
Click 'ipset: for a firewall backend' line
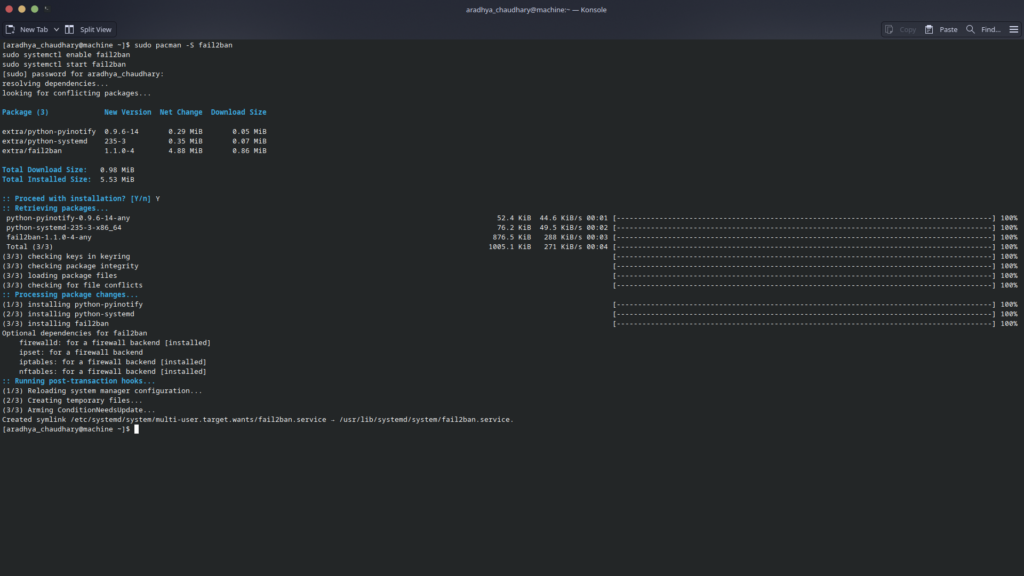(81, 353)
